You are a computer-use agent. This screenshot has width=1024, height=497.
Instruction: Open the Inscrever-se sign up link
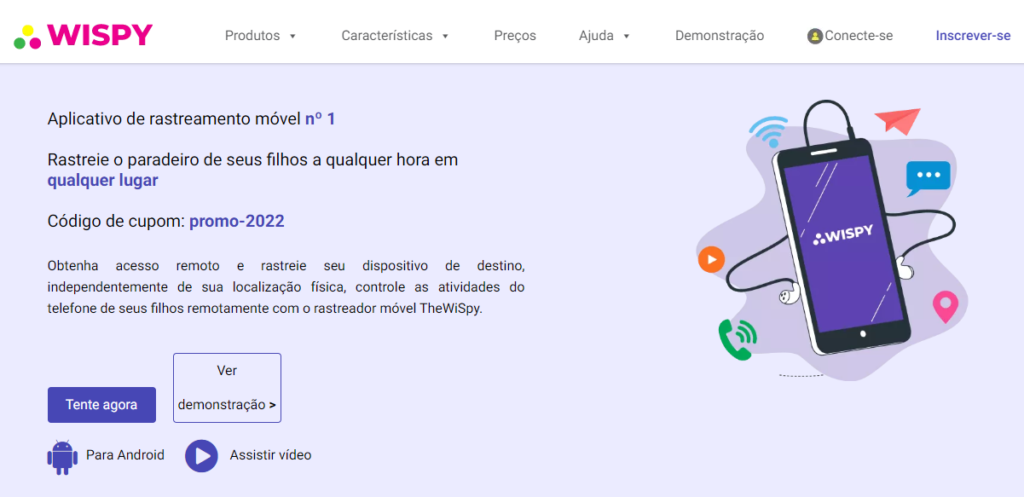click(x=973, y=36)
